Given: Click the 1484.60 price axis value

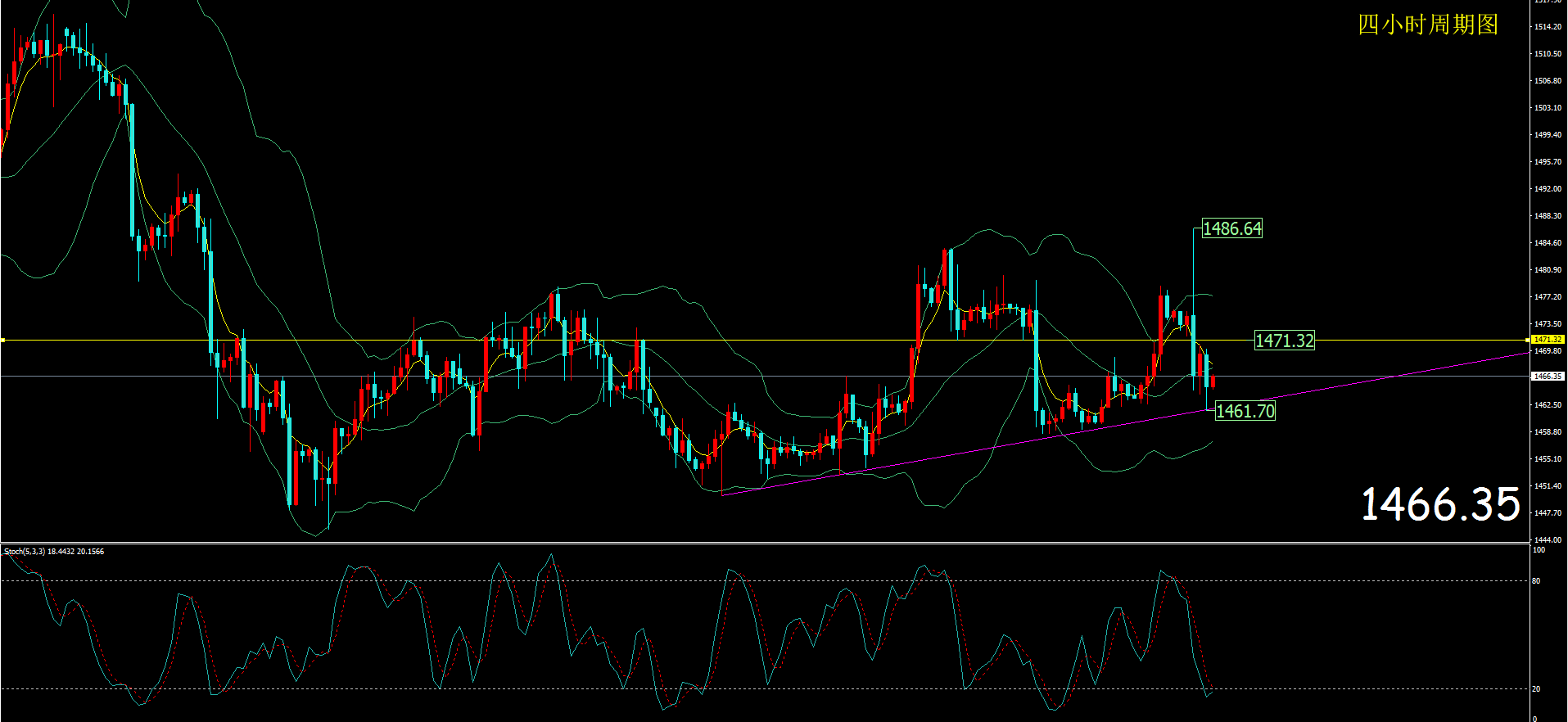Looking at the screenshot, I should tap(1548, 243).
